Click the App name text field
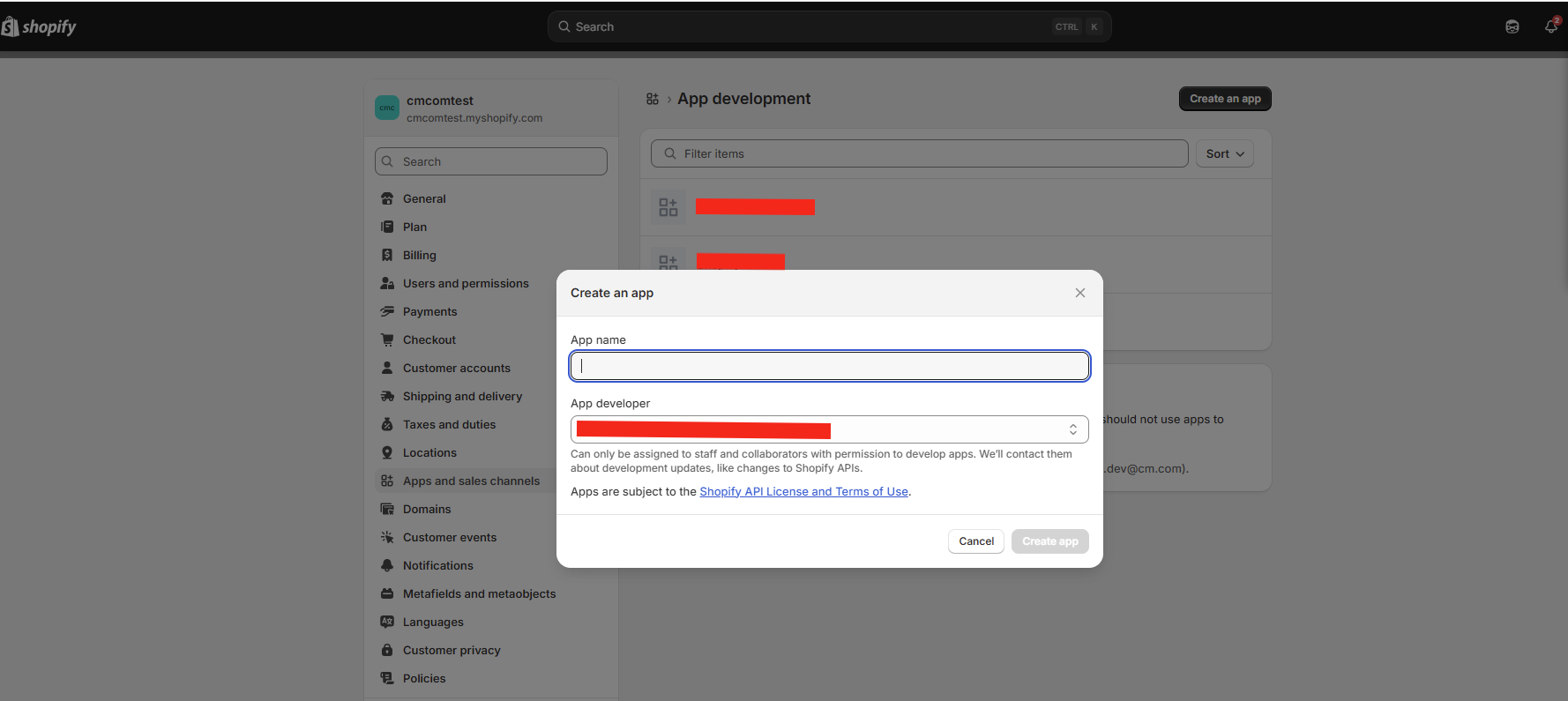This screenshot has height=701, width=1568. pyautogui.click(x=829, y=366)
